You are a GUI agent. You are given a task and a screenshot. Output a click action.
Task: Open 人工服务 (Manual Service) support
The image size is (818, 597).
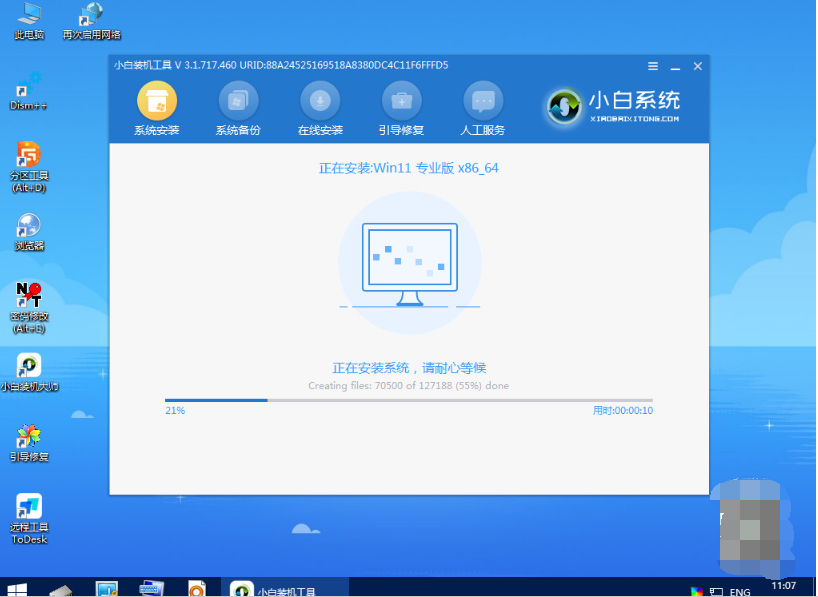[483, 107]
